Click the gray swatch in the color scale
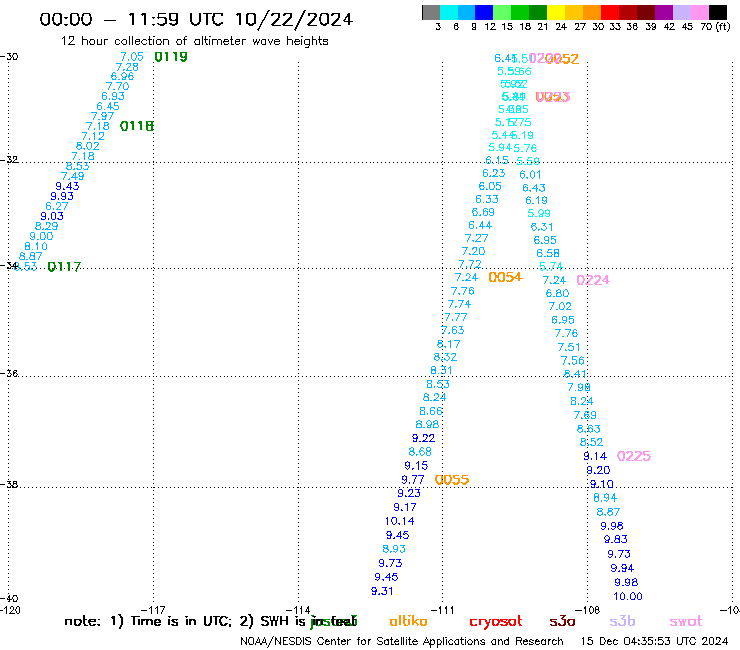The image size is (740, 650). tap(431, 12)
